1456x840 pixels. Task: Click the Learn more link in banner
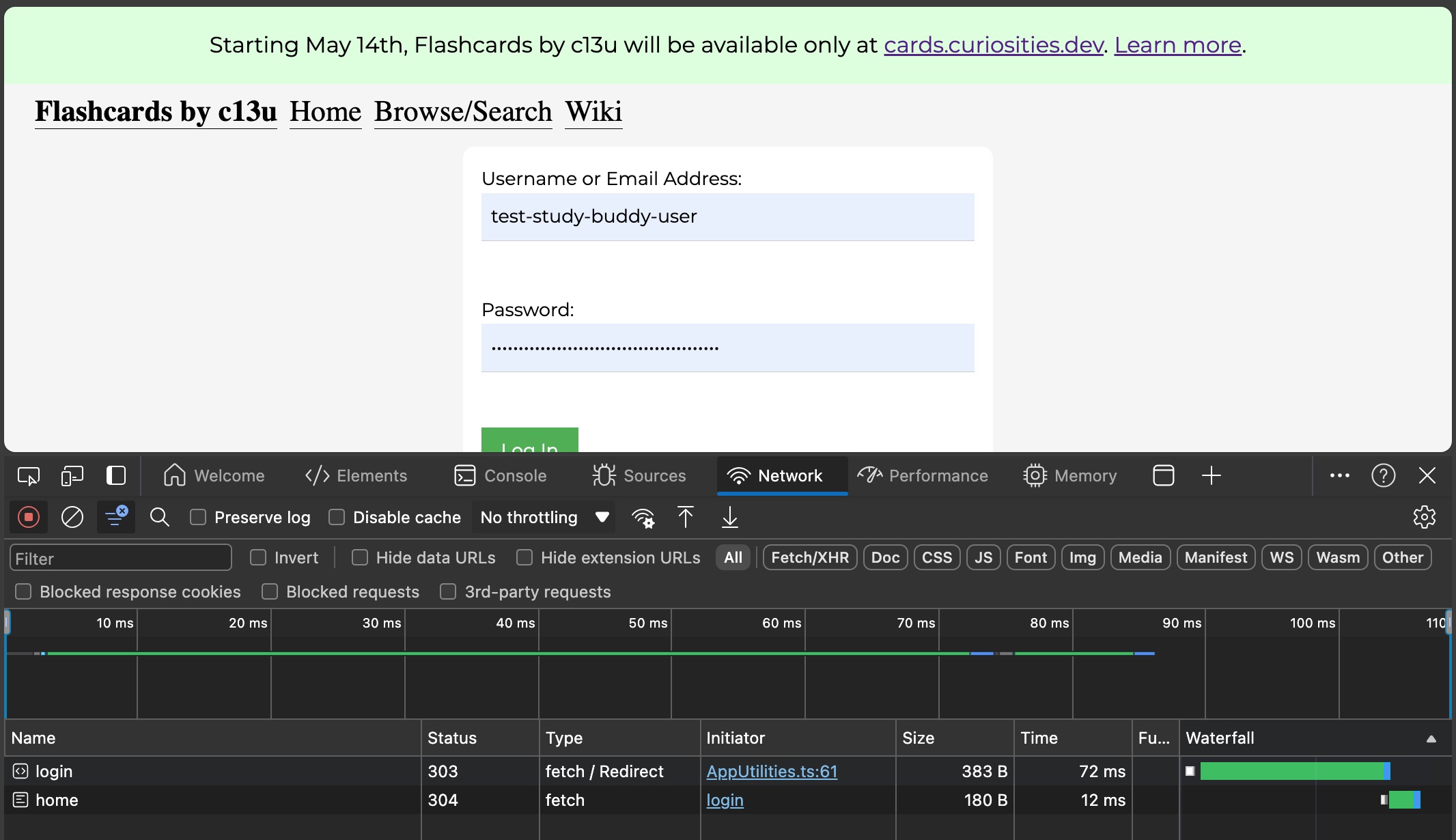click(1177, 44)
